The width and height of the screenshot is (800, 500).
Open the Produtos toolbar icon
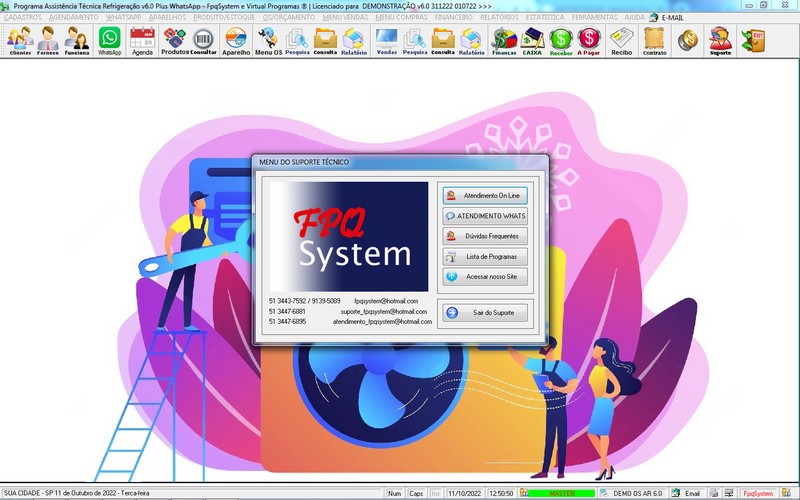[174, 41]
